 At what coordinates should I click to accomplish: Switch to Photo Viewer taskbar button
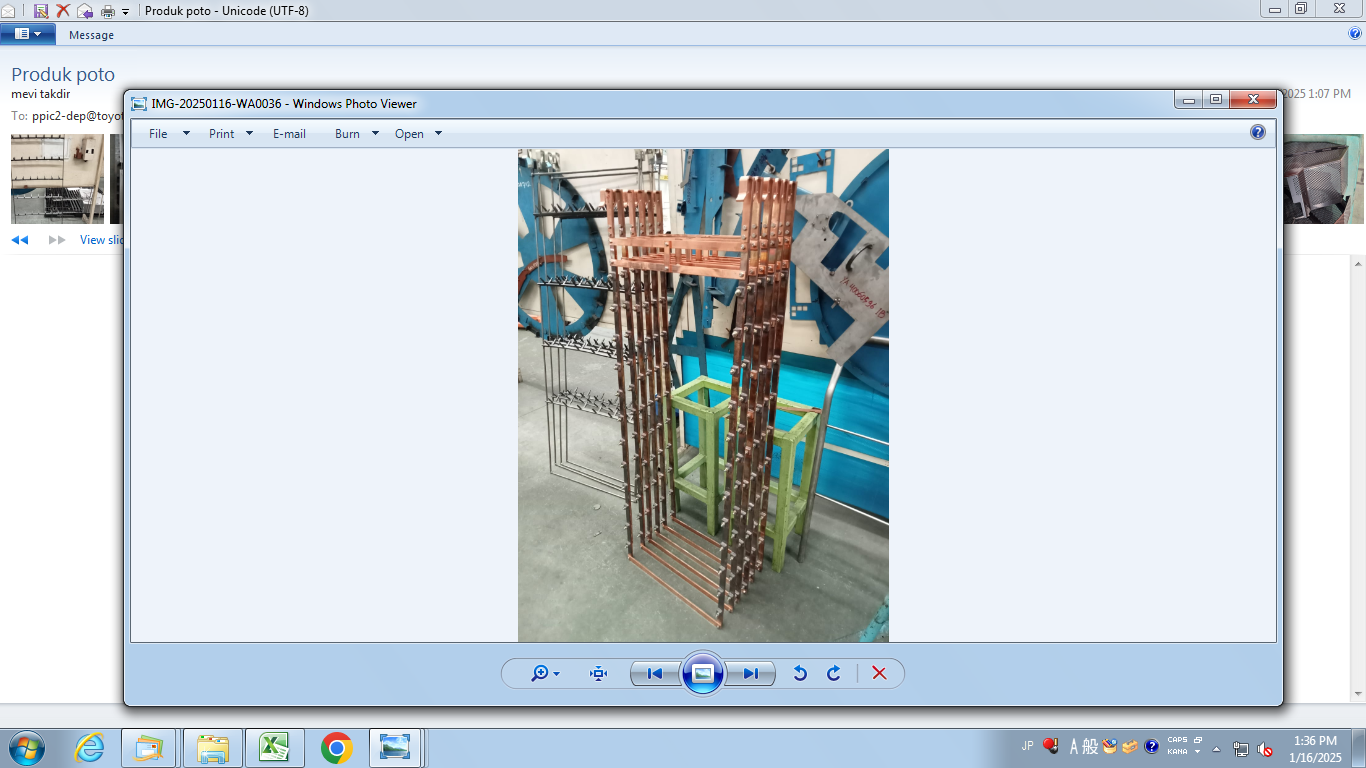397,748
